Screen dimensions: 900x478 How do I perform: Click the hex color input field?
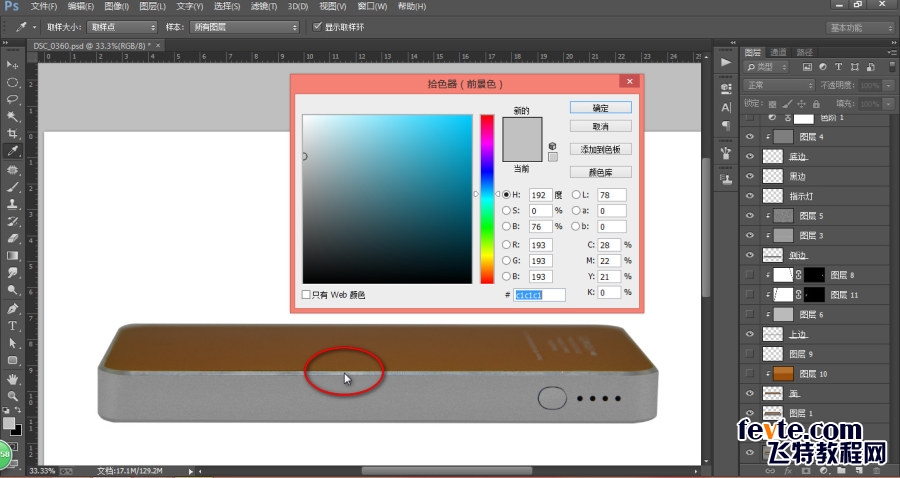[539, 295]
